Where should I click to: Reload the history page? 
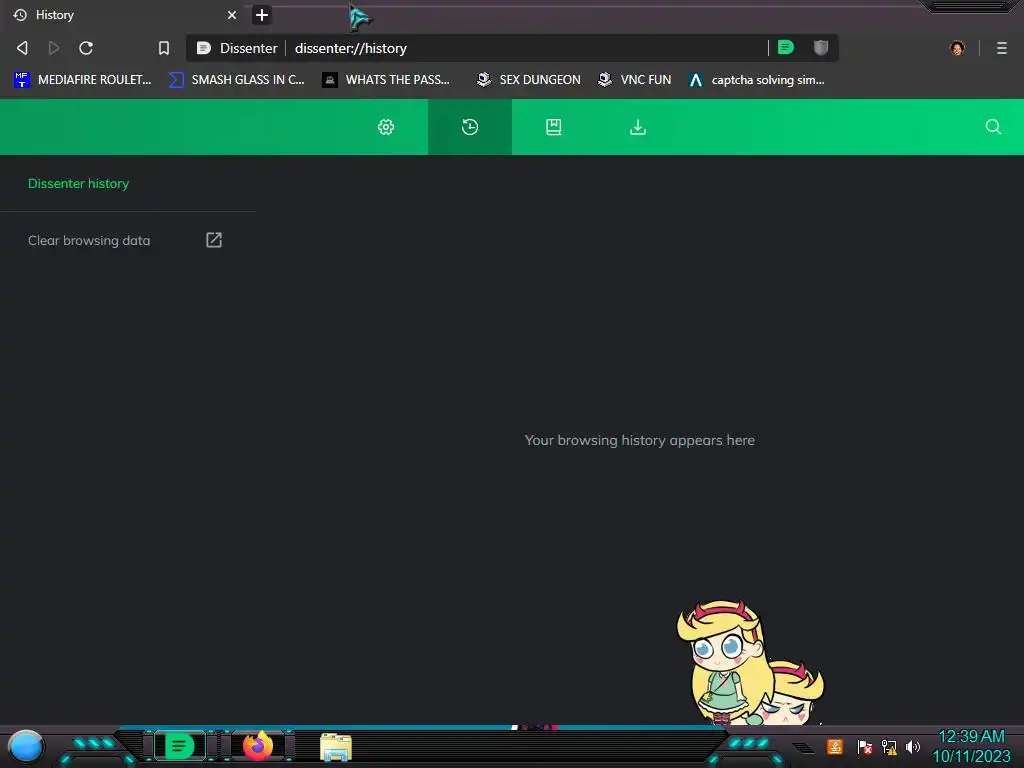86,48
